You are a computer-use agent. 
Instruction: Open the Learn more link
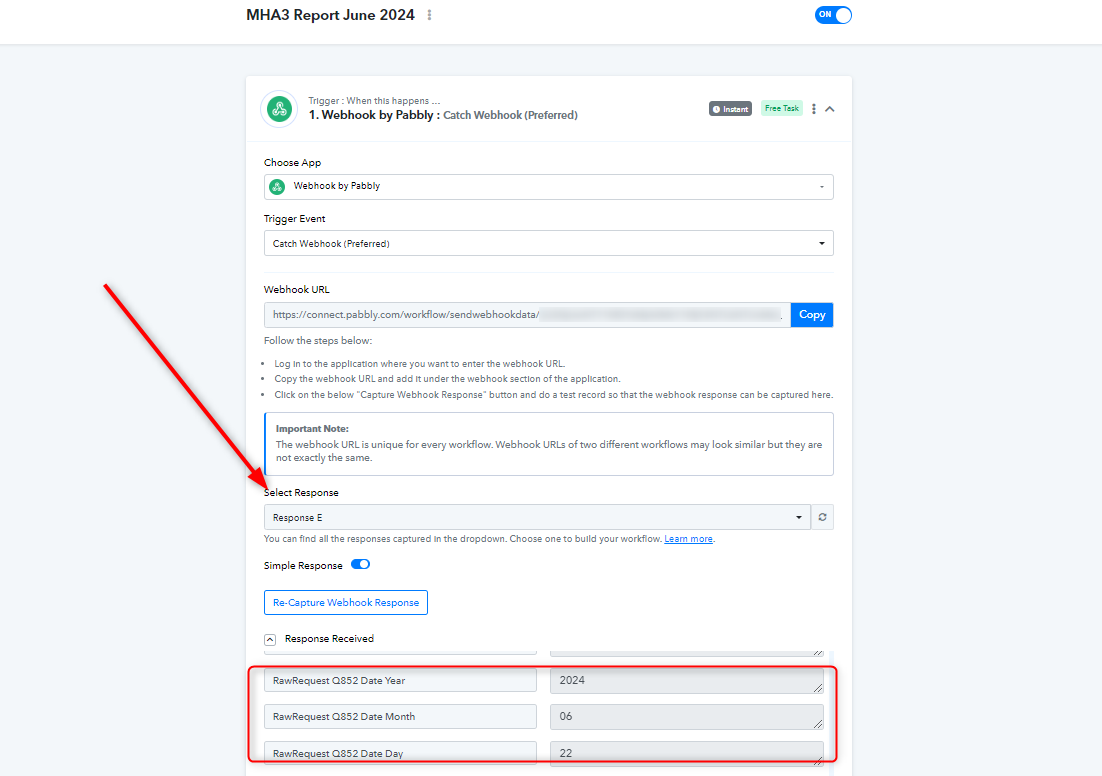click(x=688, y=539)
